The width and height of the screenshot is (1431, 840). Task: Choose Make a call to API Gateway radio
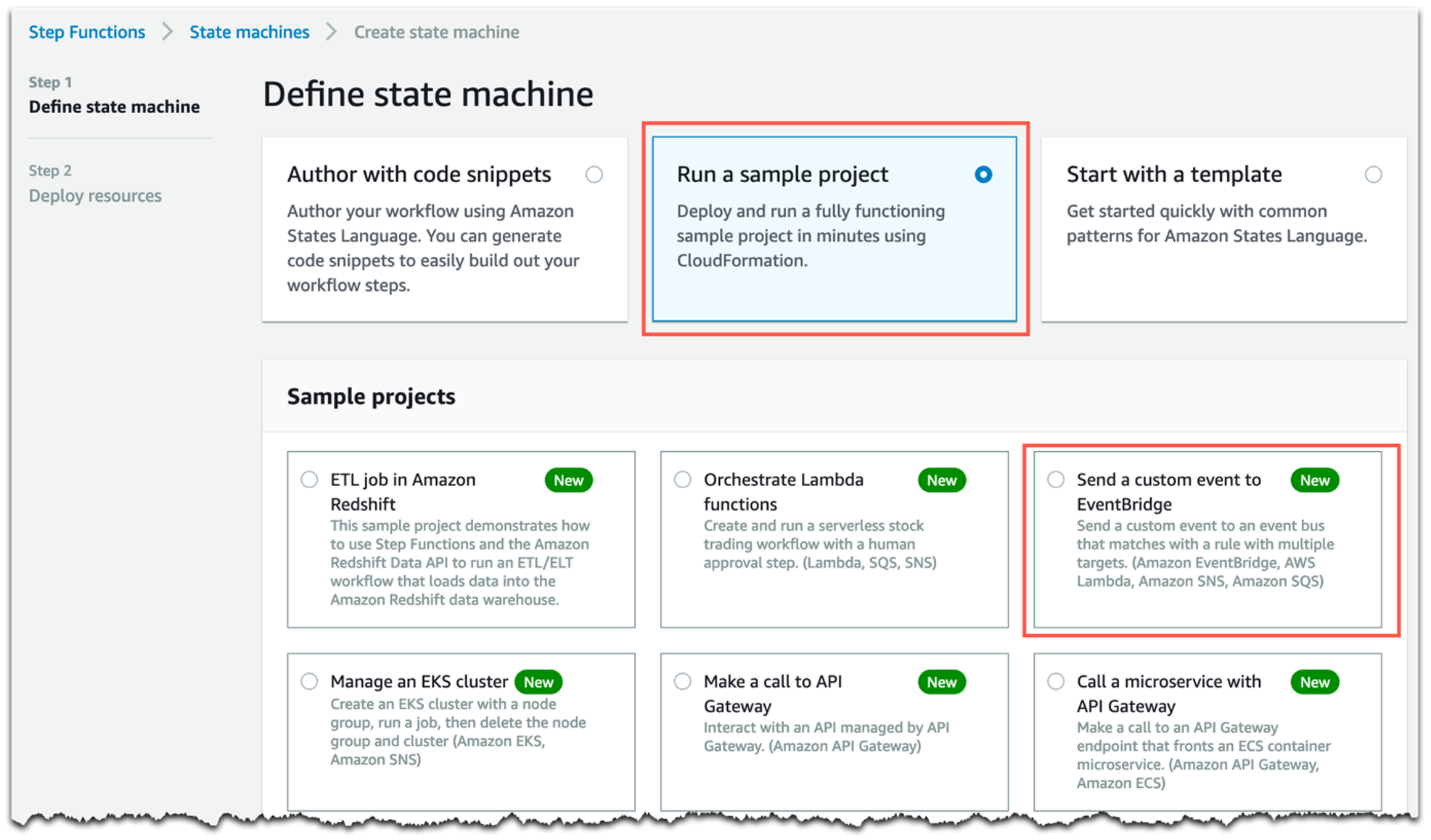point(683,681)
